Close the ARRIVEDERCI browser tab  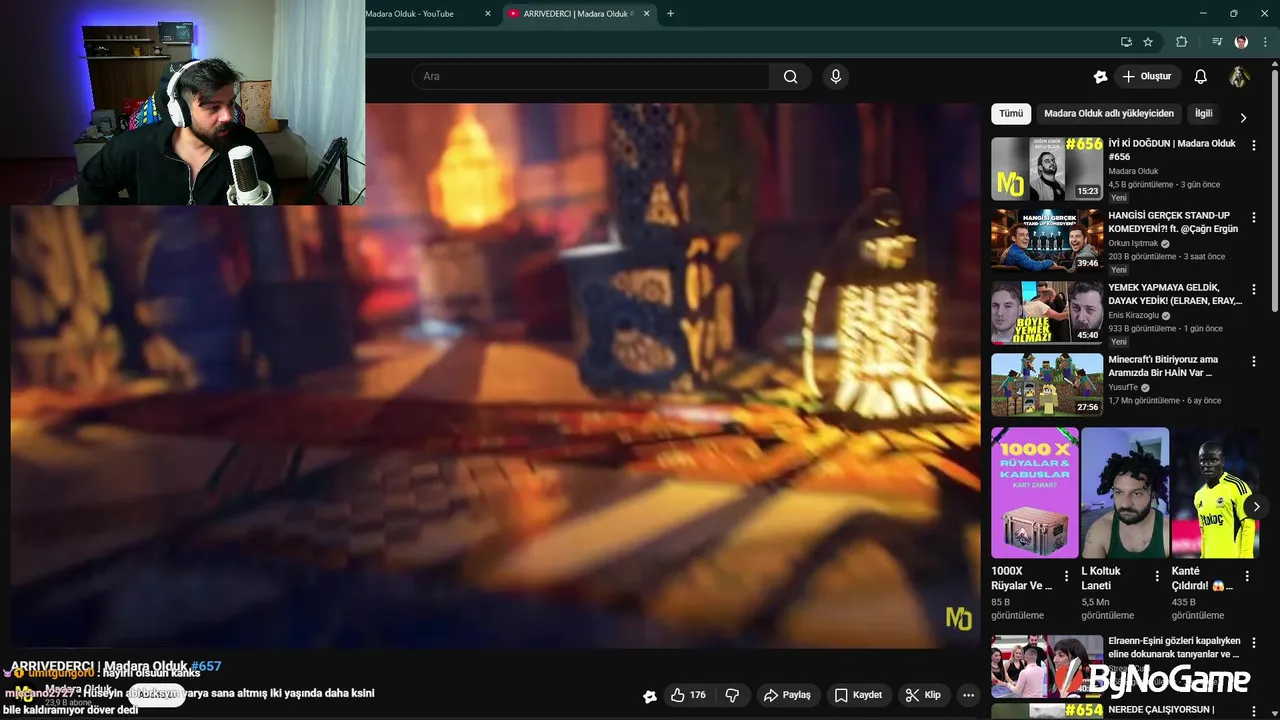[x=646, y=14]
